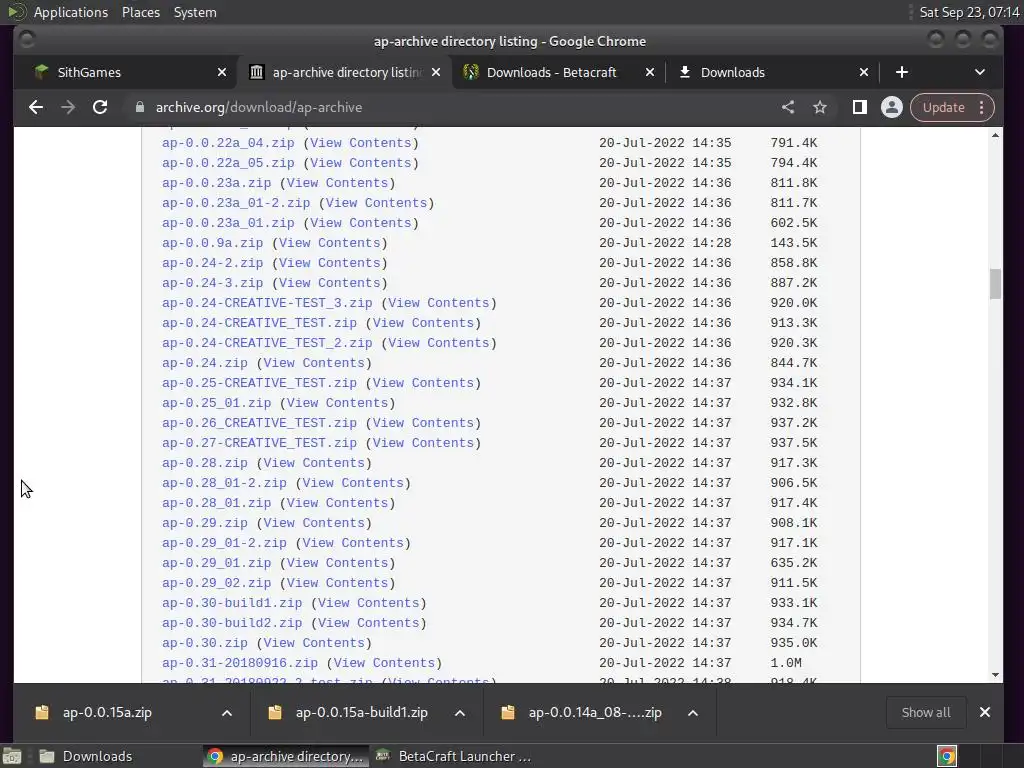The width and height of the screenshot is (1024, 768).
Task: Open a new tab with plus button
Action: (x=902, y=72)
